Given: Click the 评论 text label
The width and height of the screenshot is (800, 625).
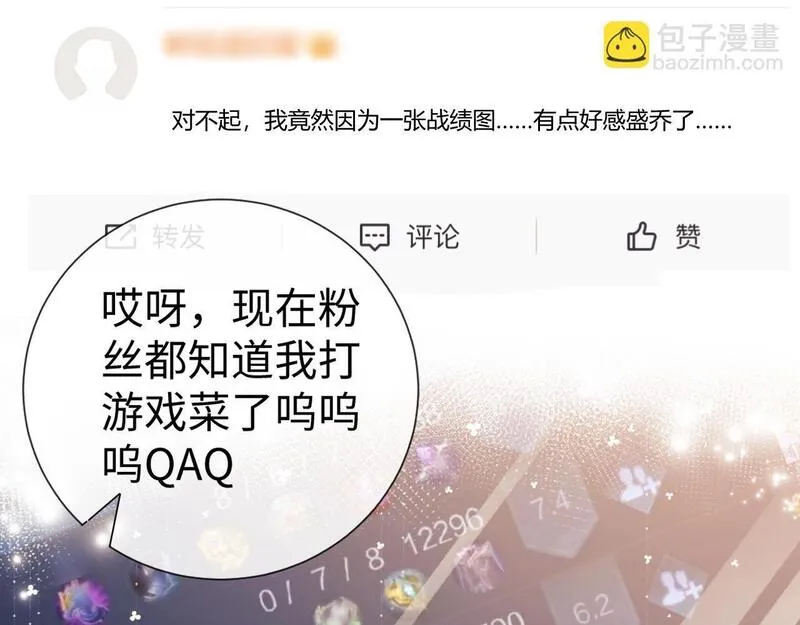Looking at the screenshot, I should click(433, 236).
